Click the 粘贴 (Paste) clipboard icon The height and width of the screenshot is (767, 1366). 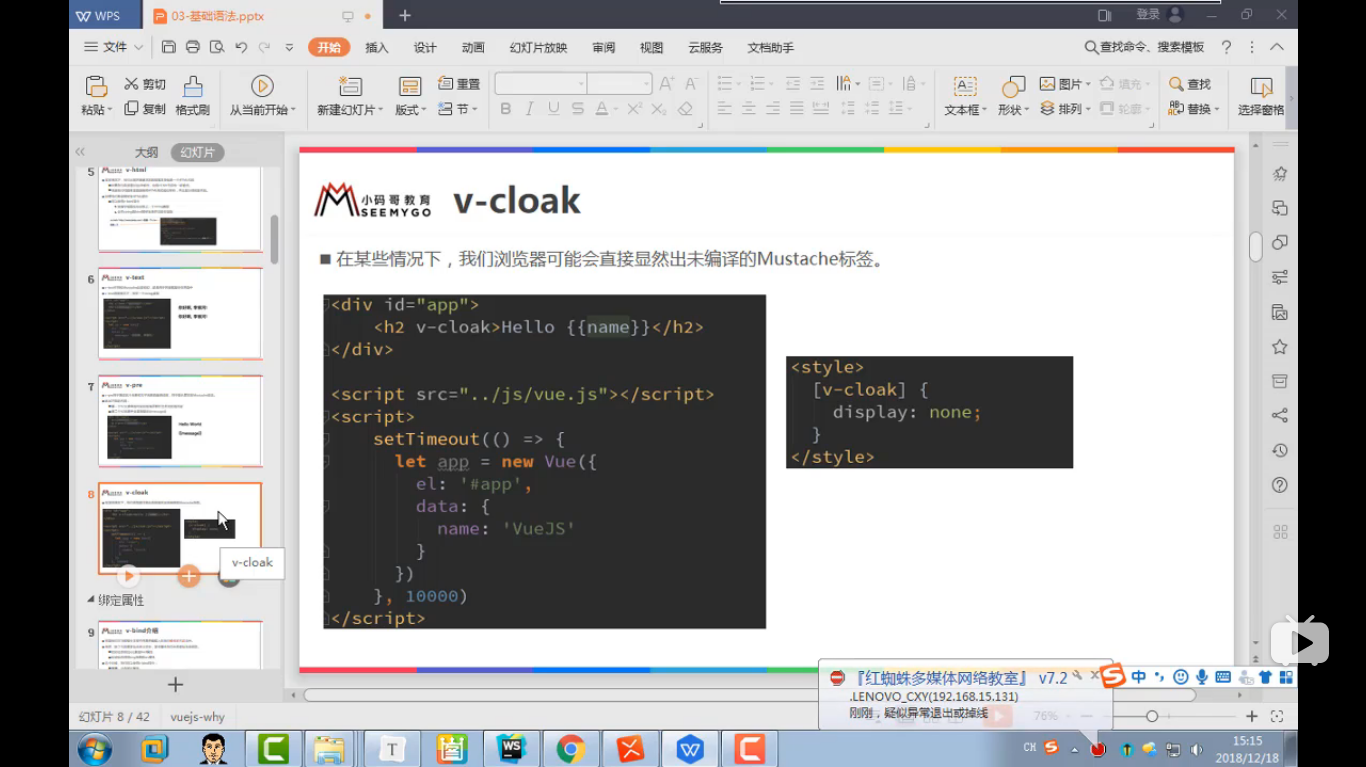click(x=96, y=86)
